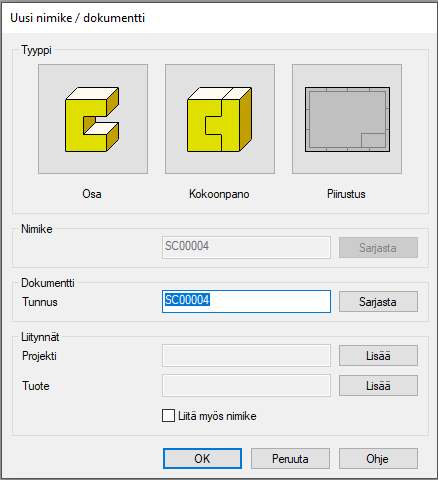This screenshot has height=480, width=438.
Task: Click the Tunnus field containing SC00004
Action: point(246,301)
